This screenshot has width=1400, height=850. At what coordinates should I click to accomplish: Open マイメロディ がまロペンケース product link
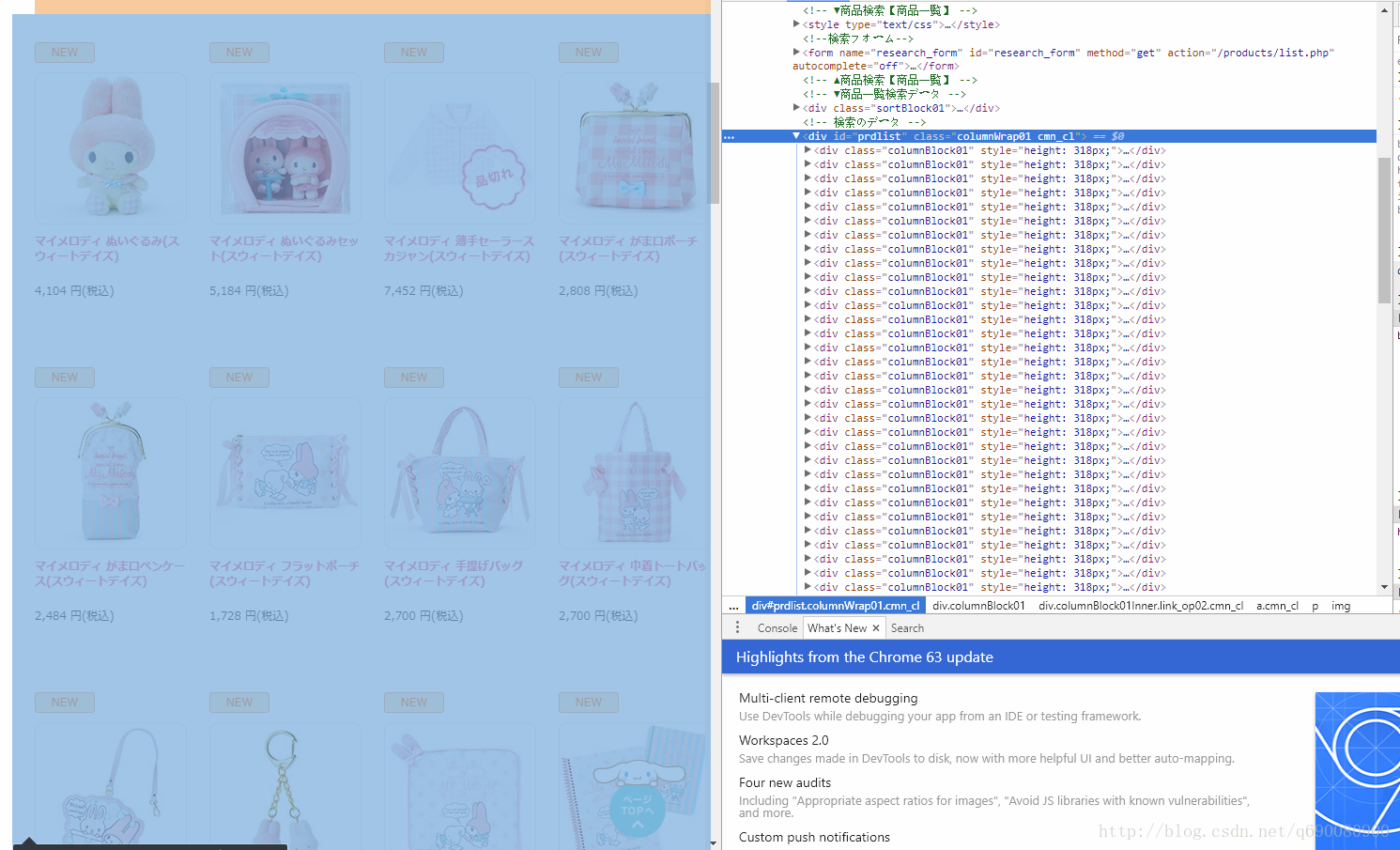109,574
